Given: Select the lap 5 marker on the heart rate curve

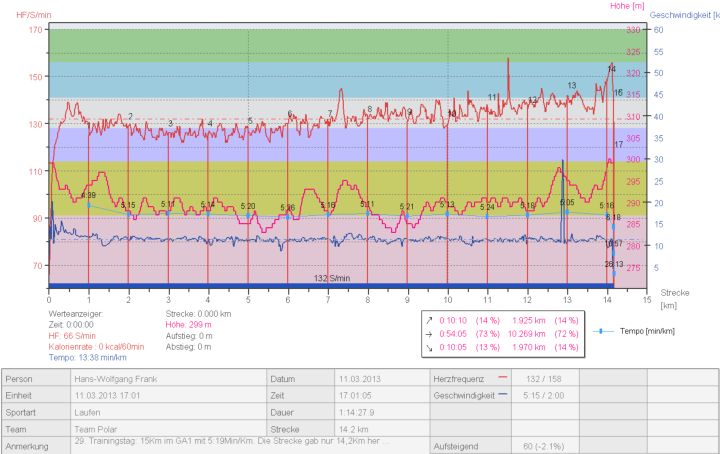Looking at the screenshot, I should (x=249, y=121).
